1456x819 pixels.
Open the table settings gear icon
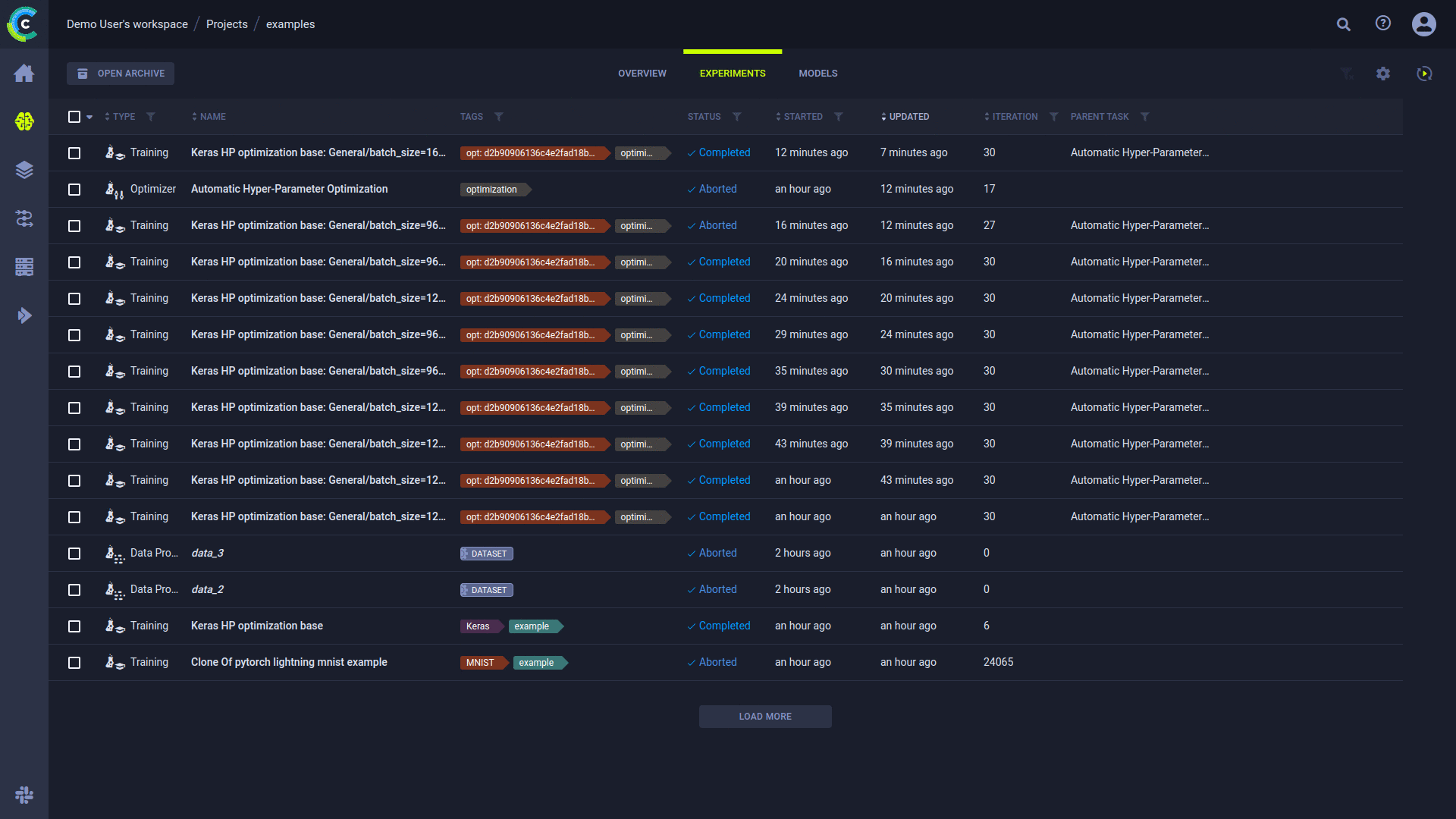tap(1382, 73)
